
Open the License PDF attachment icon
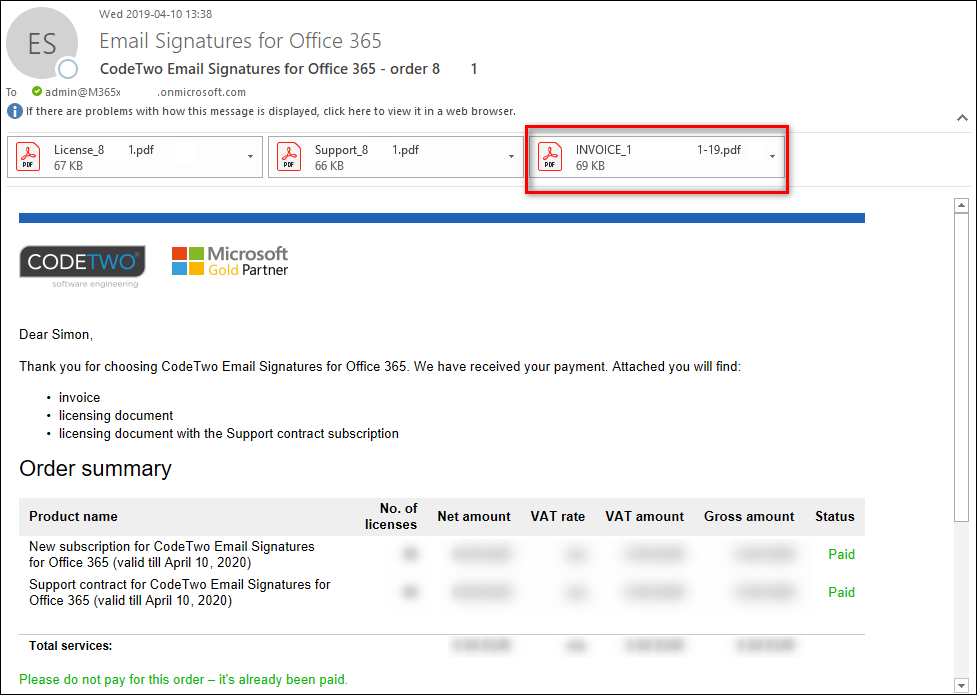[28, 156]
